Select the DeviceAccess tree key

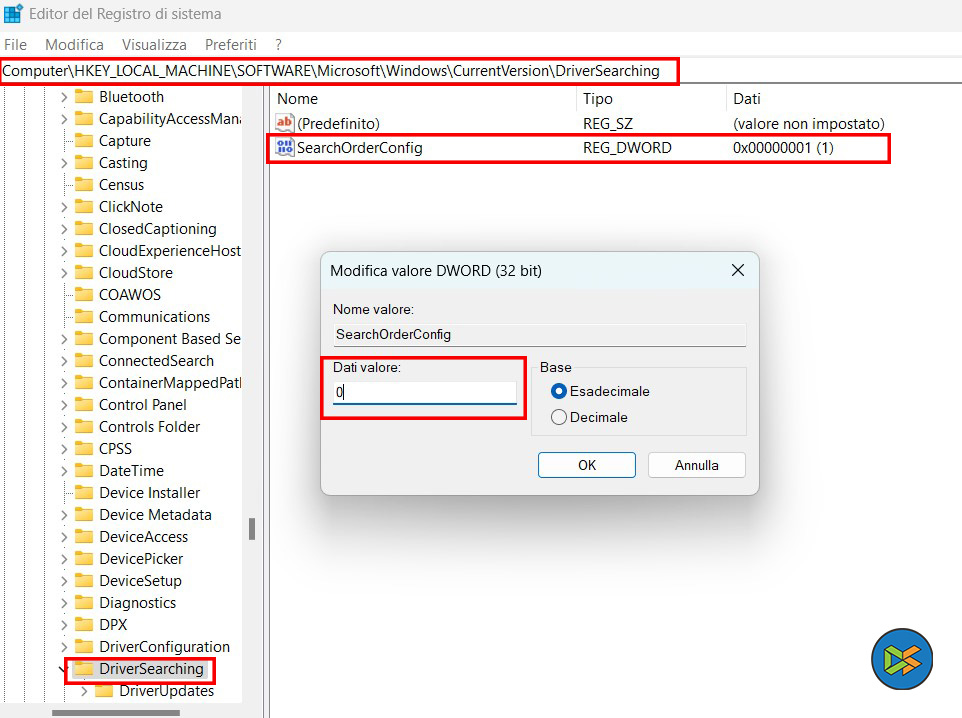point(144,537)
